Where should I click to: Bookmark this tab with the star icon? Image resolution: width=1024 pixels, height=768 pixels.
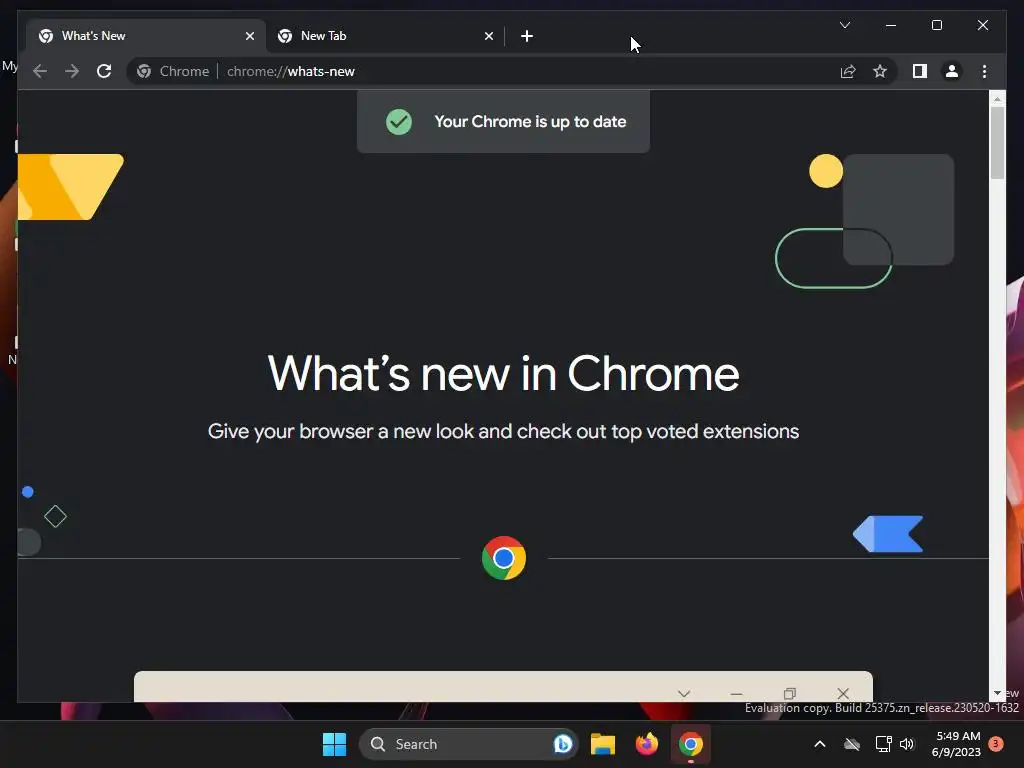(880, 71)
